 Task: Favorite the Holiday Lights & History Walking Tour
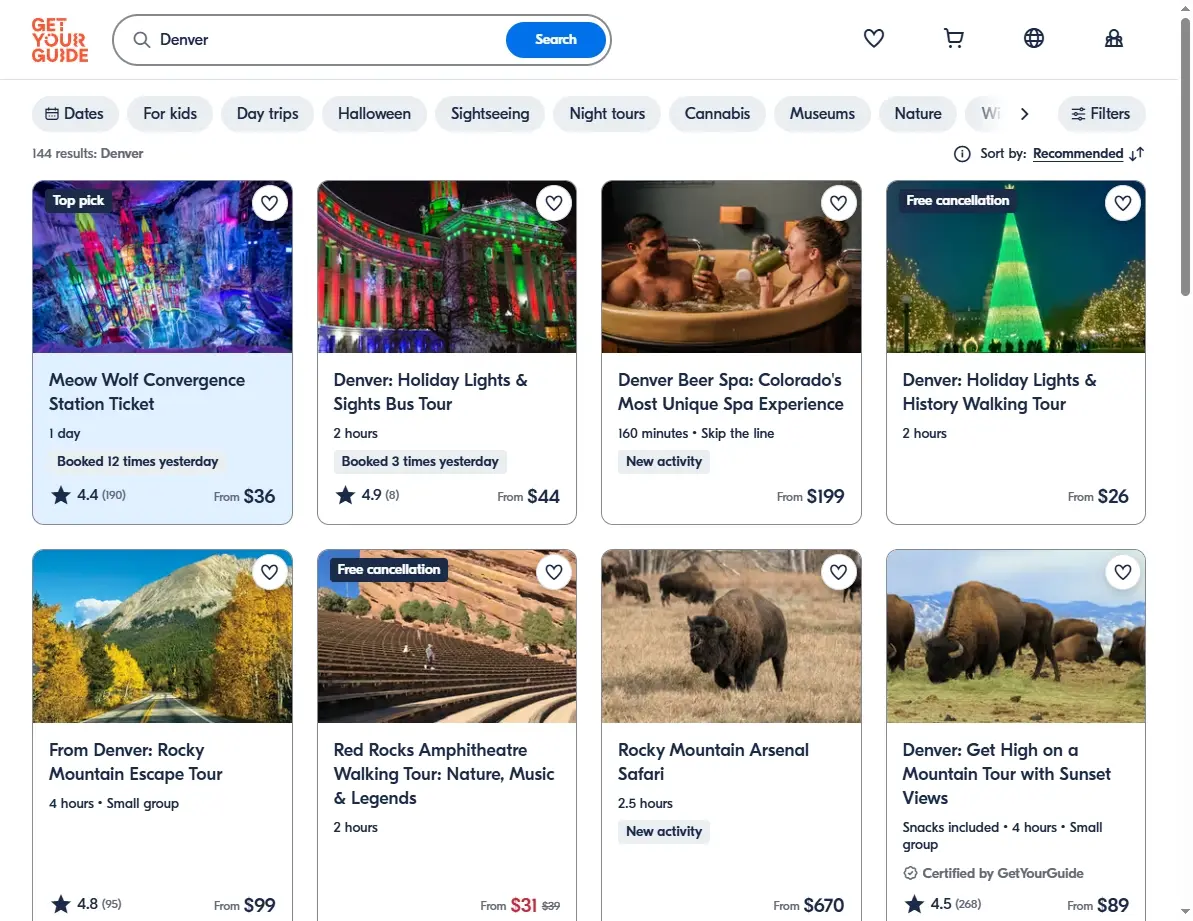pos(1123,203)
